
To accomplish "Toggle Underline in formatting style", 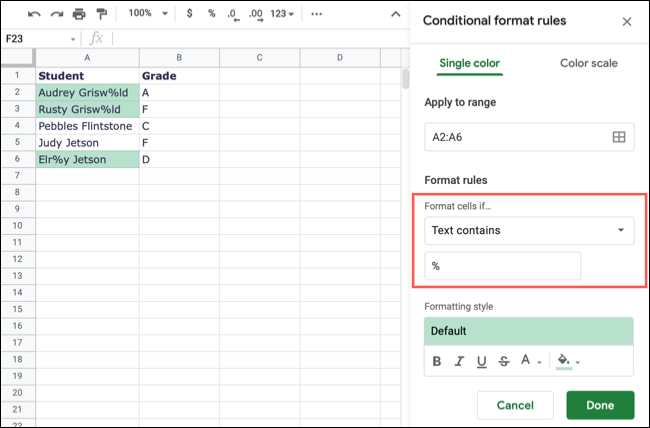I will coord(482,361).
